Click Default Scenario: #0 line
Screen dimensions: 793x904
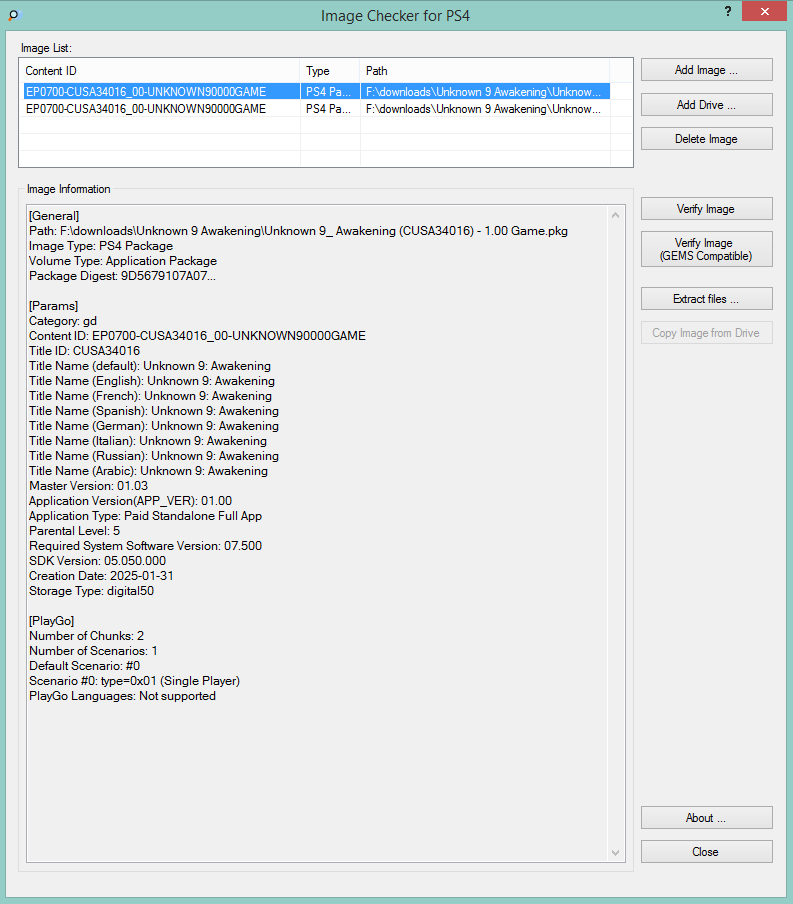[x=84, y=666]
